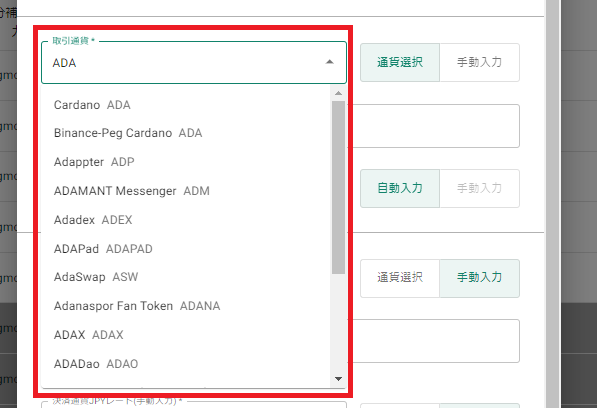
Task: Select ADAPad ADAPAD from the list
Action: point(185,249)
